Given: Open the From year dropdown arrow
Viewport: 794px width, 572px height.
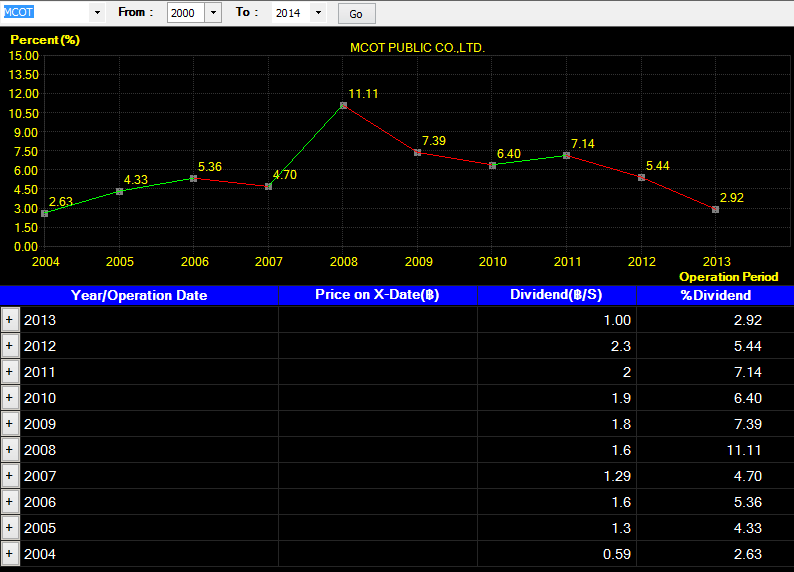Looking at the screenshot, I should click(x=213, y=13).
